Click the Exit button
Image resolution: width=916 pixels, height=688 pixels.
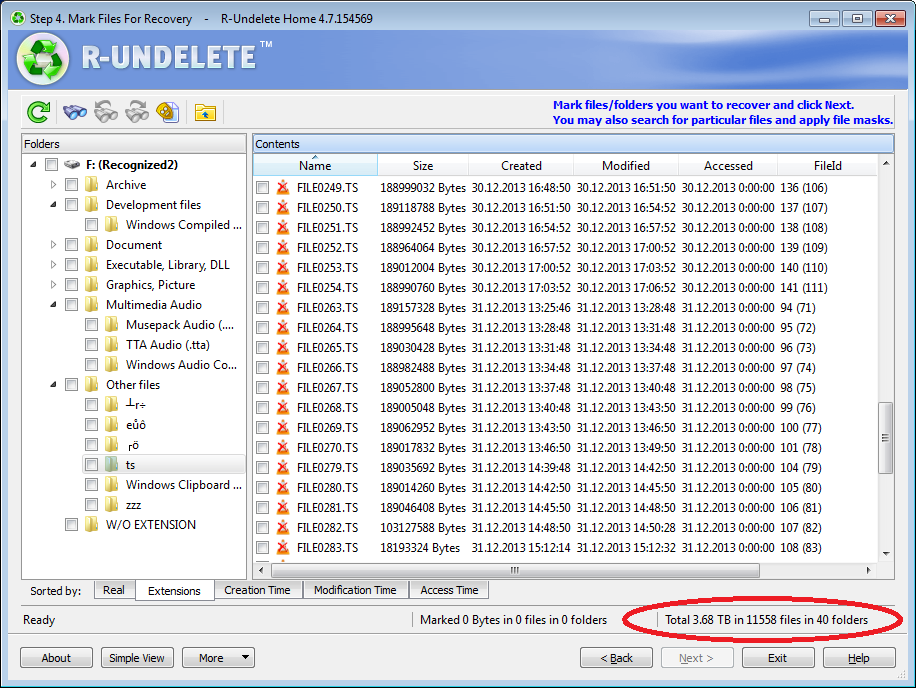778,658
